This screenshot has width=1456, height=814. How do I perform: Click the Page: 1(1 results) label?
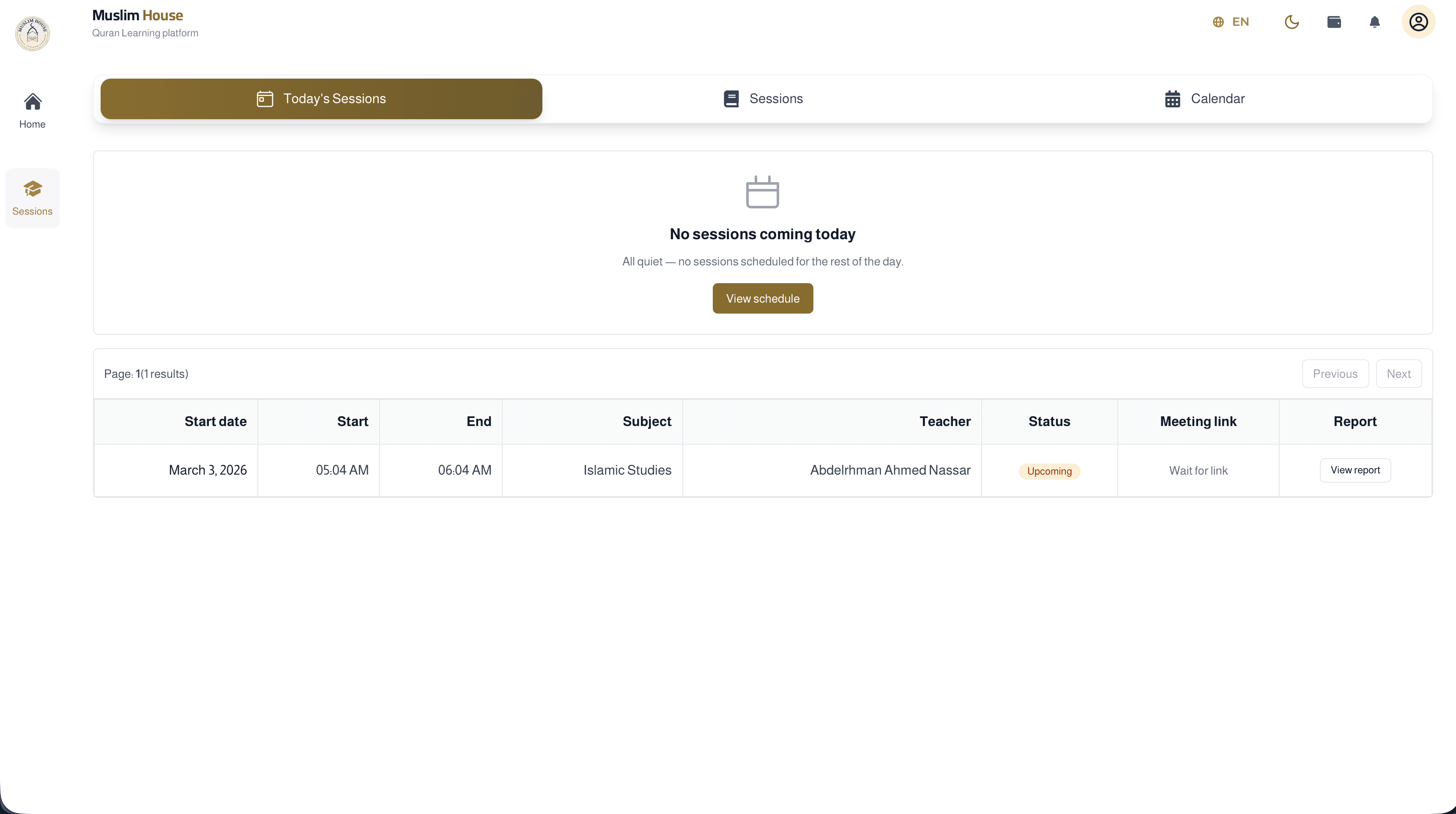tap(146, 374)
